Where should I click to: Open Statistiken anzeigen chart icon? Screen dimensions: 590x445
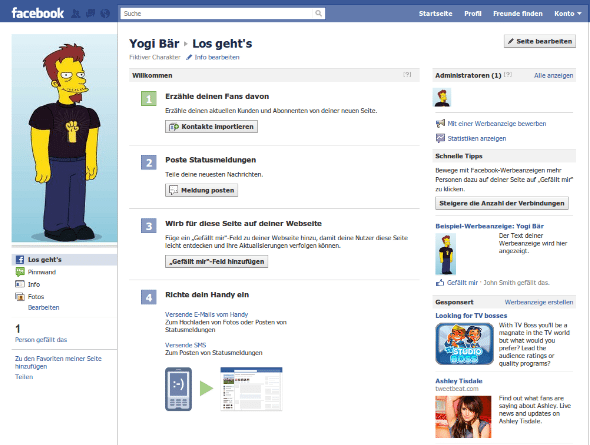440,138
